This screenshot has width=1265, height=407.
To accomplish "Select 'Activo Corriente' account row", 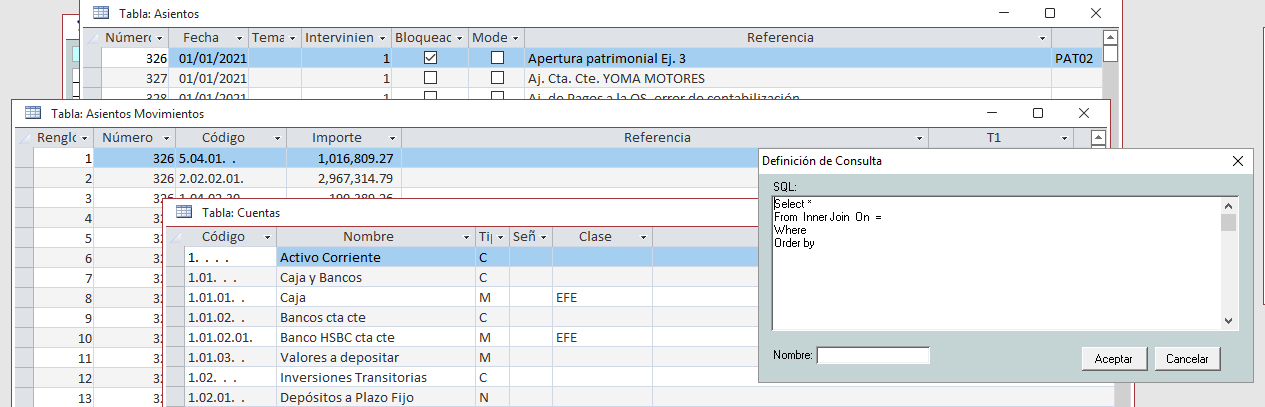I will tap(376, 257).
